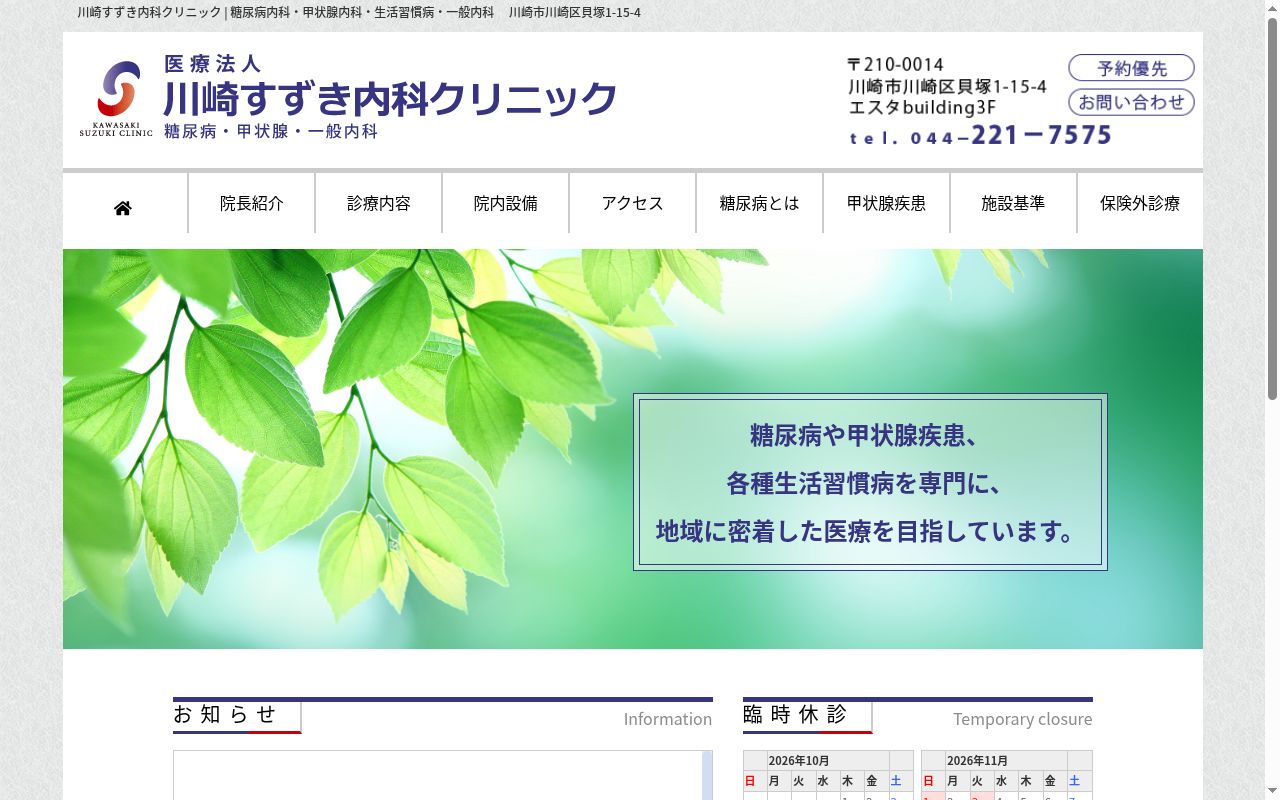Click the telephone number 044-221-7575
The width and height of the screenshot is (1280, 800).
pos(980,135)
